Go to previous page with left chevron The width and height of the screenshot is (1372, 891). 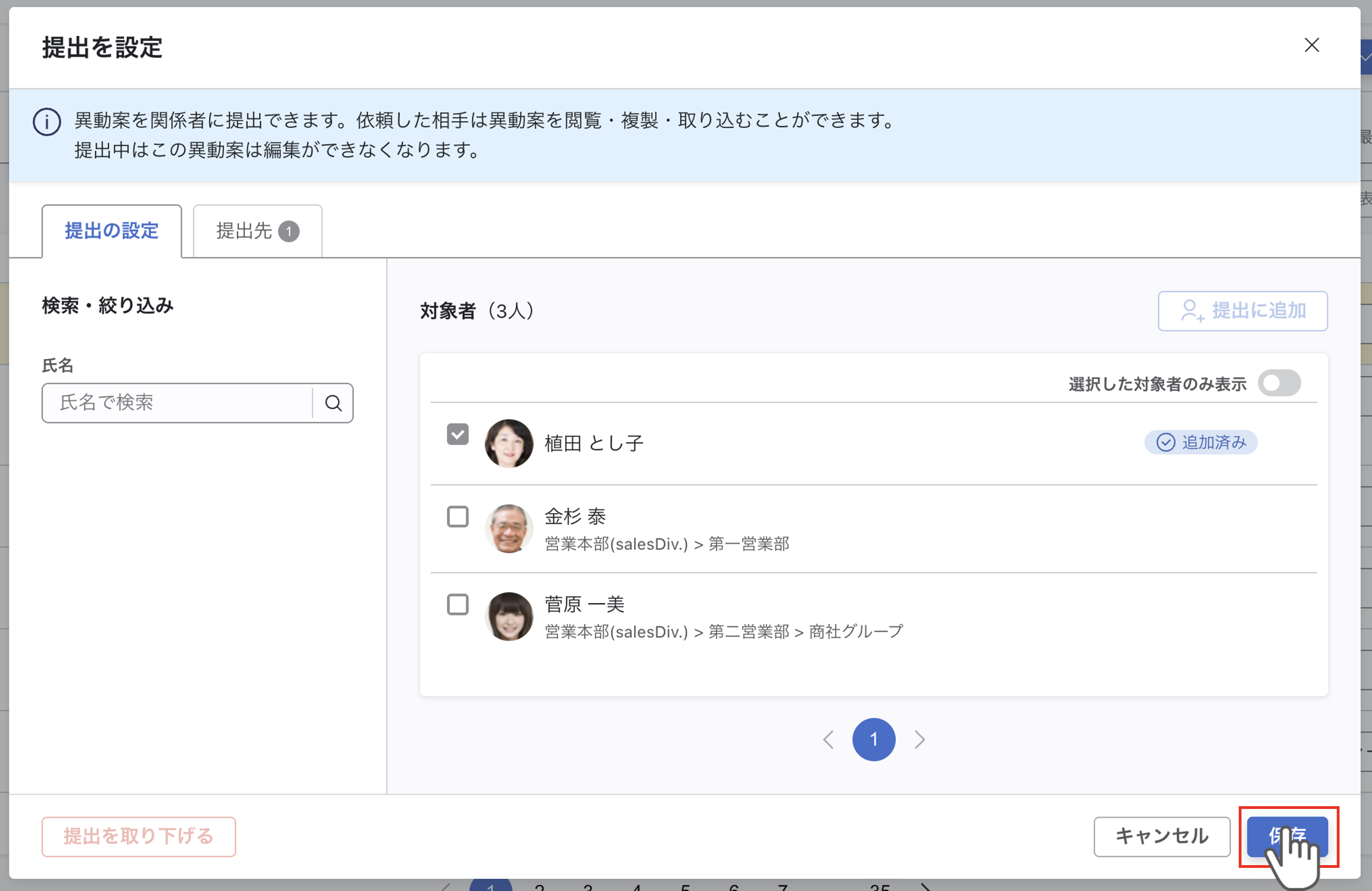[829, 740]
